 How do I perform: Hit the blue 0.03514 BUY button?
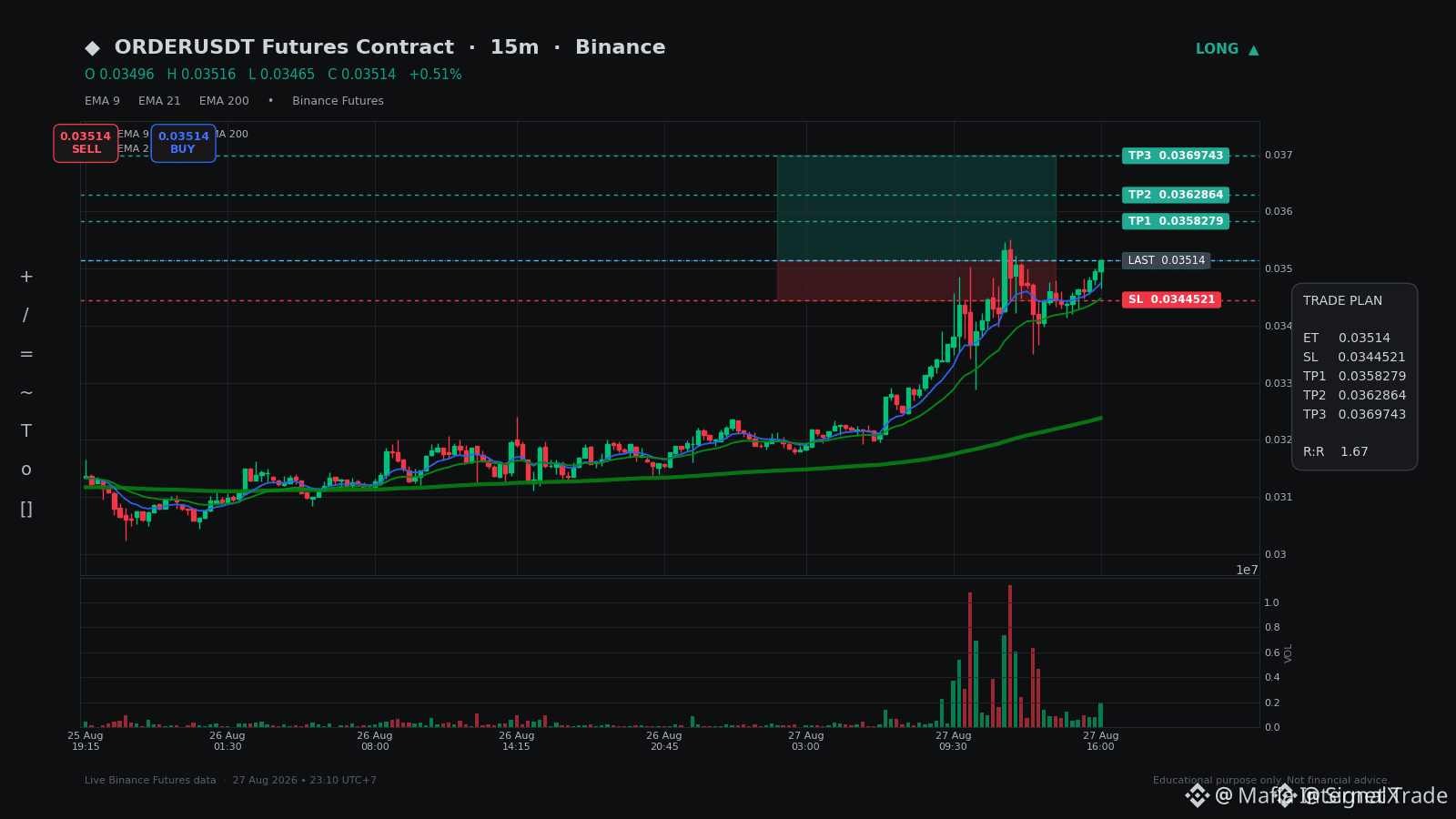pos(184,143)
